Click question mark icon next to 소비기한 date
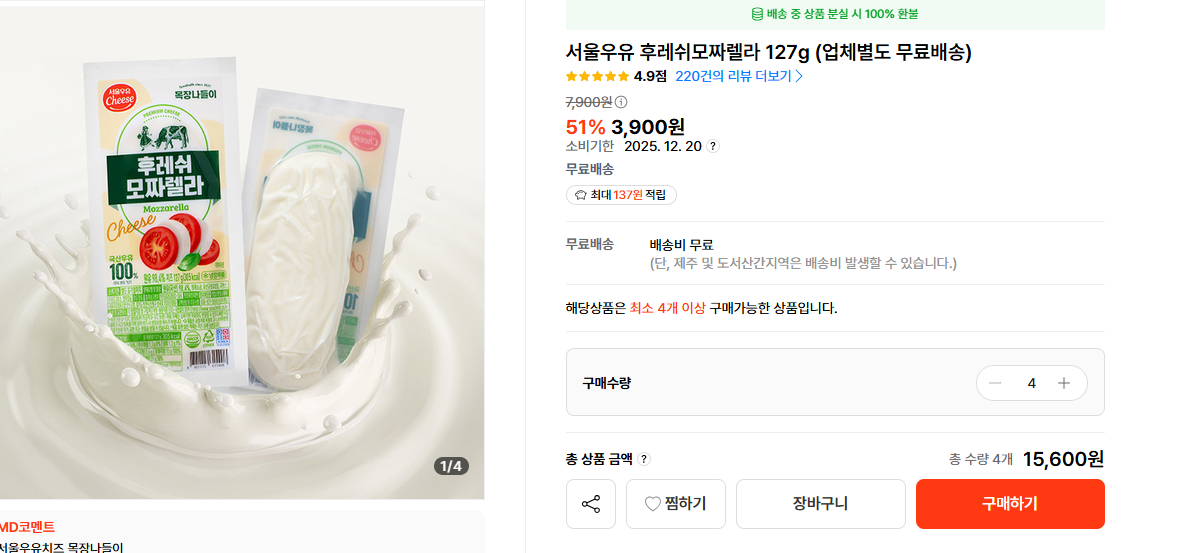The image size is (1191, 553). point(712,146)
